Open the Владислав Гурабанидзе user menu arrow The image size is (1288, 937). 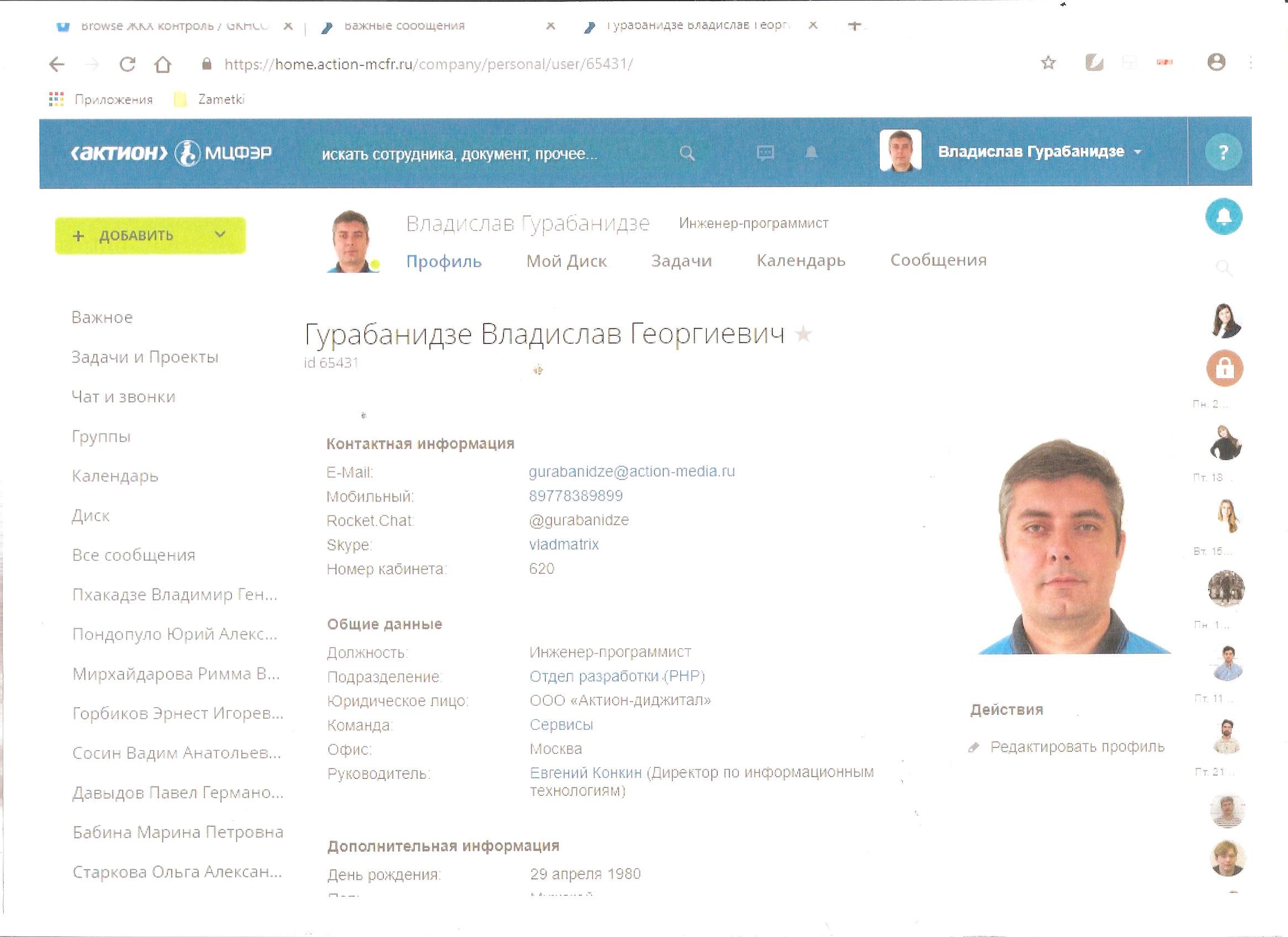pos(1138,152)
